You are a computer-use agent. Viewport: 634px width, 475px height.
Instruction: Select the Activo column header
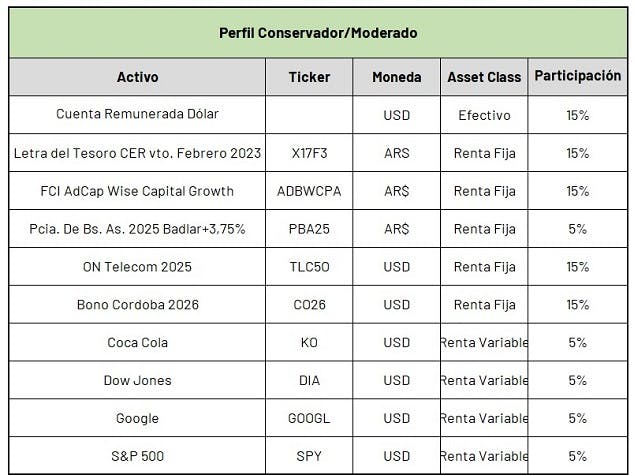click(137, 77)
